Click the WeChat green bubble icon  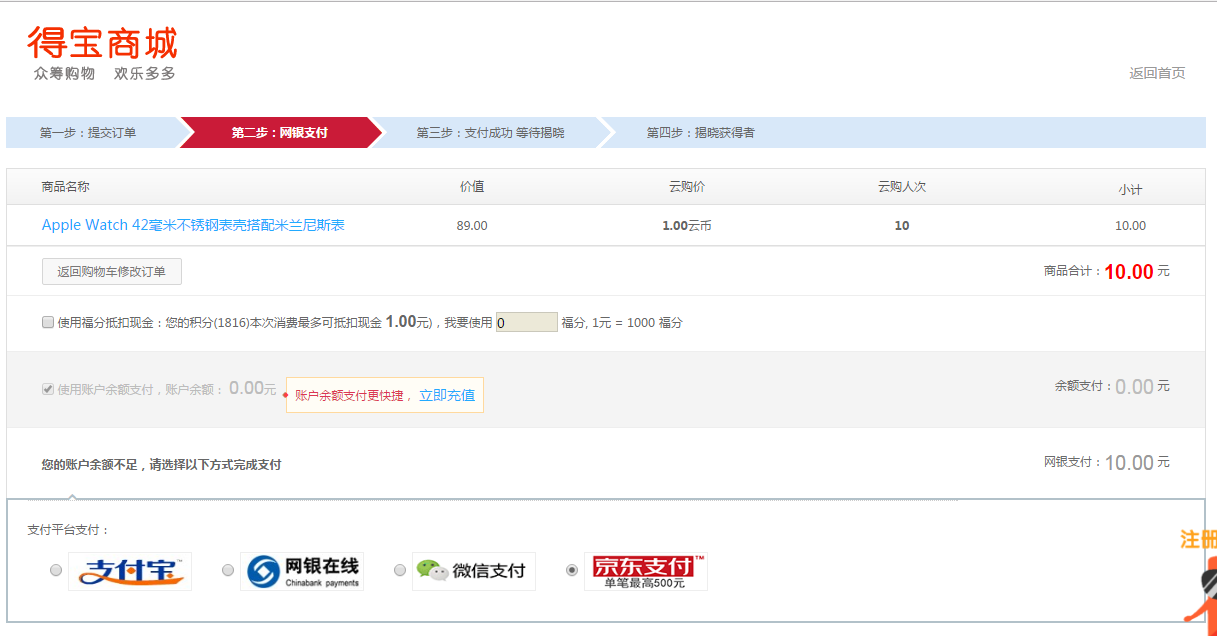(x=424, y=569)
